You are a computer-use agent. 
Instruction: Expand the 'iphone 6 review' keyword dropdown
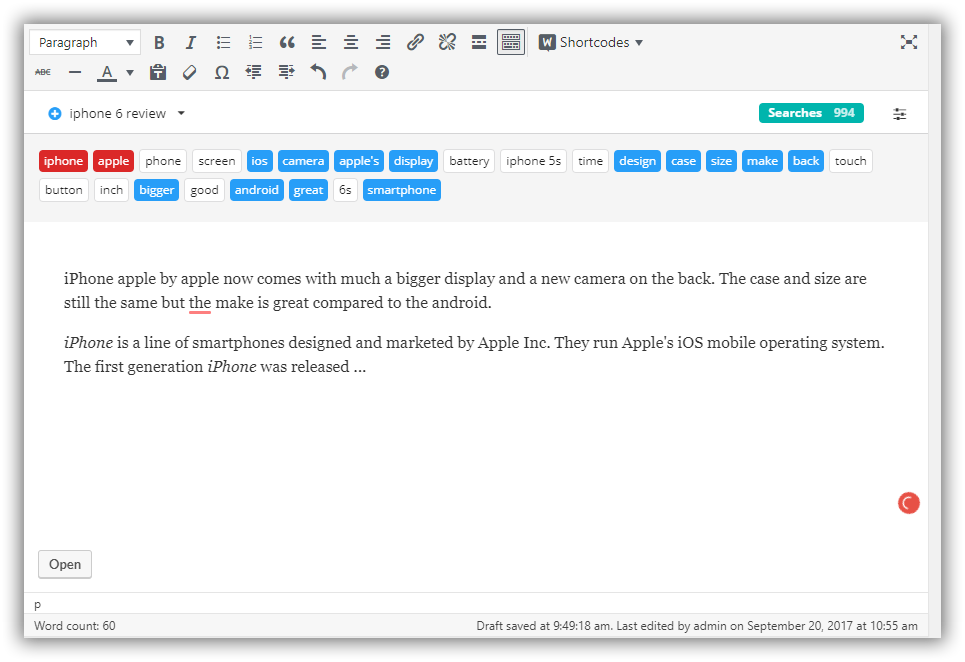[182, 113]
